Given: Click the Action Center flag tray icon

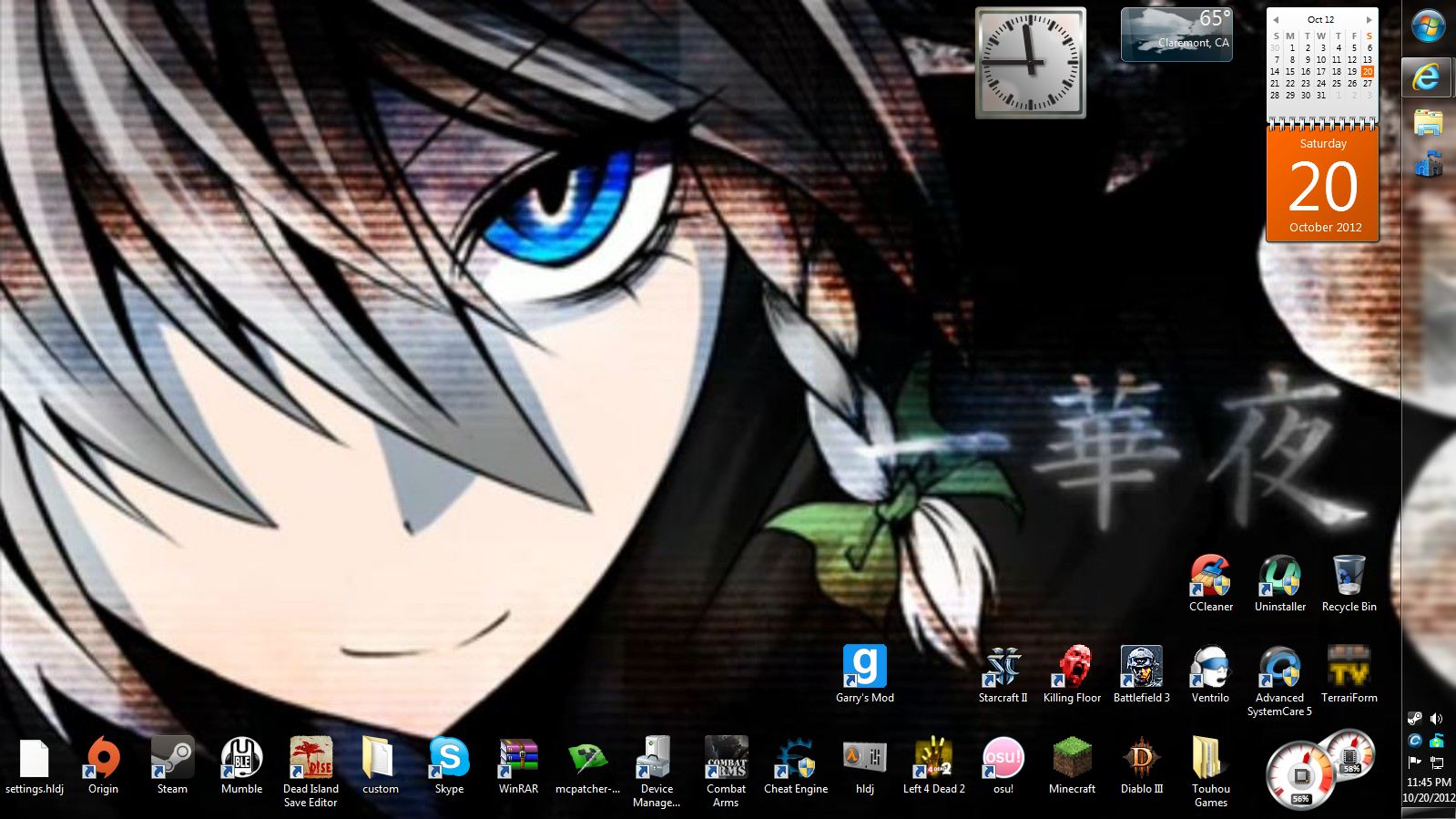Looking at the screenshot, I should pyautogui.click(x=1415, y=762).
